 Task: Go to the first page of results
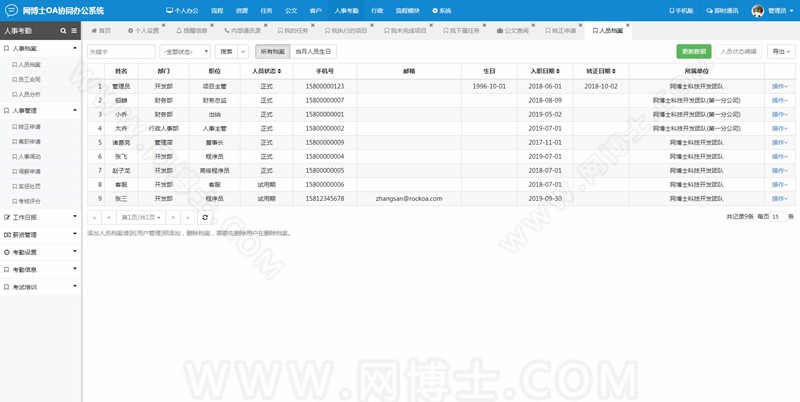tap(94, 217)
